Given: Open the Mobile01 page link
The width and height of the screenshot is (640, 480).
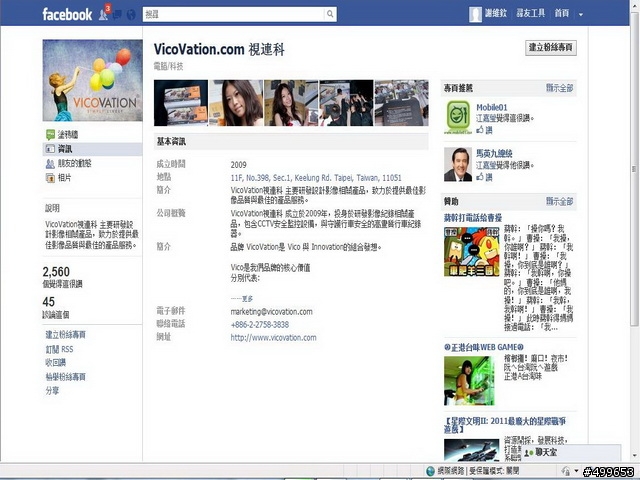Looking at the screenshot, I should [x=492, y=107].
